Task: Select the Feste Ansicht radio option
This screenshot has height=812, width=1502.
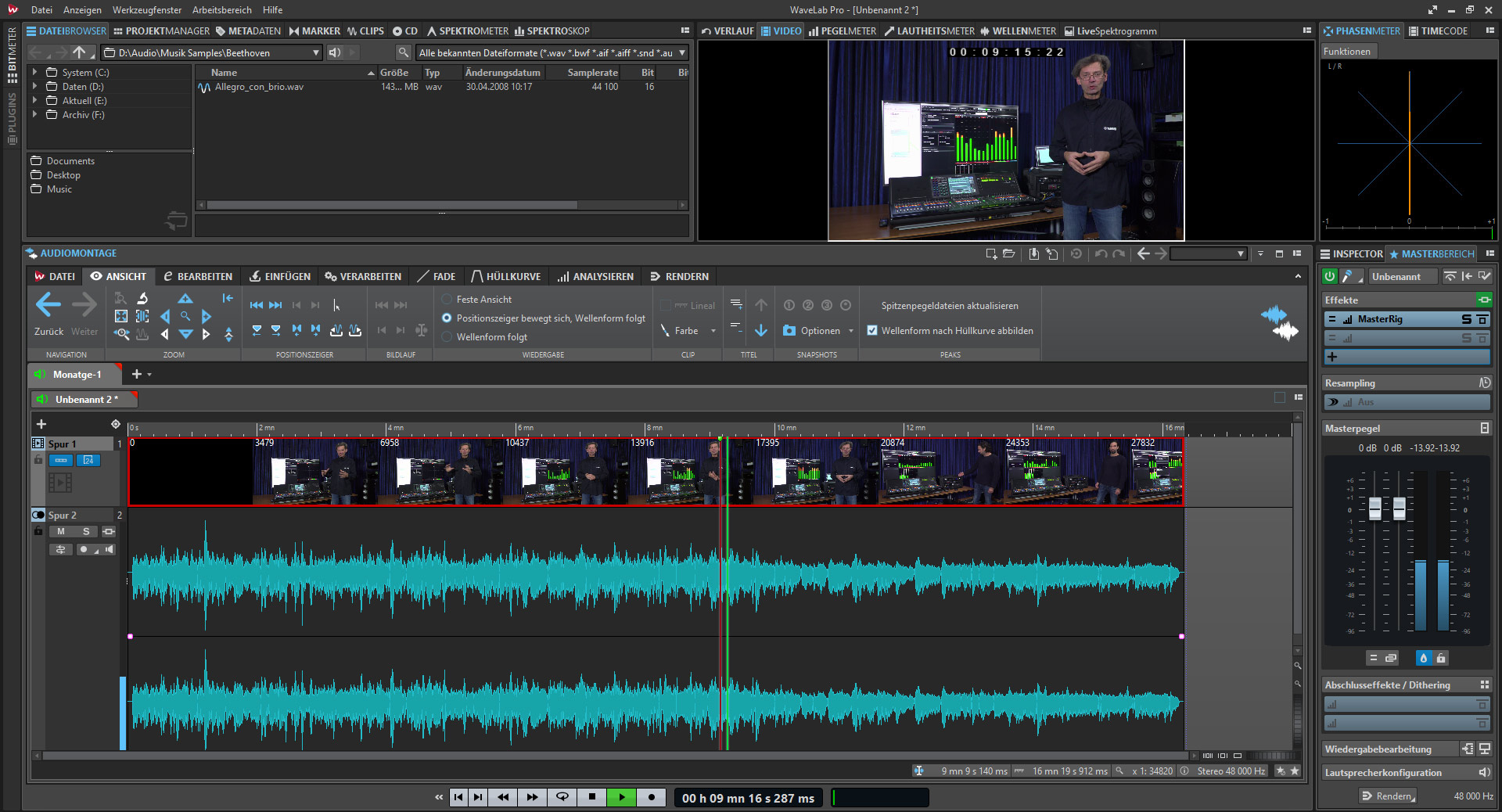Action: [x=447, y=300]
